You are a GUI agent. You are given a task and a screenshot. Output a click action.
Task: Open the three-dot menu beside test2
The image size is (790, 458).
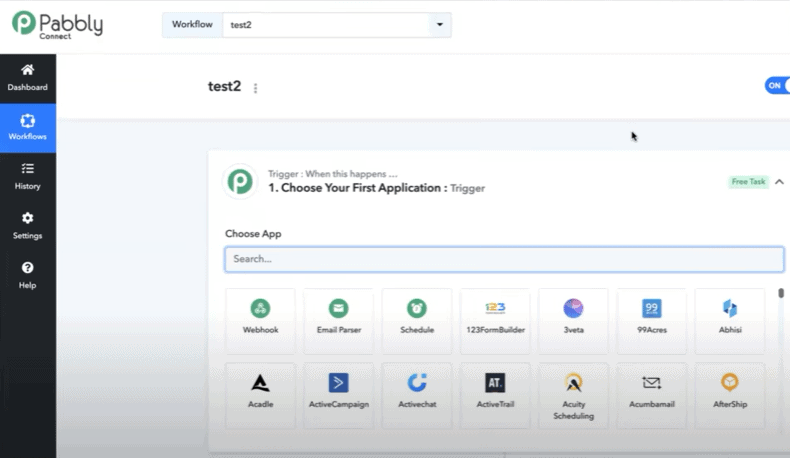tap(255, 88)
